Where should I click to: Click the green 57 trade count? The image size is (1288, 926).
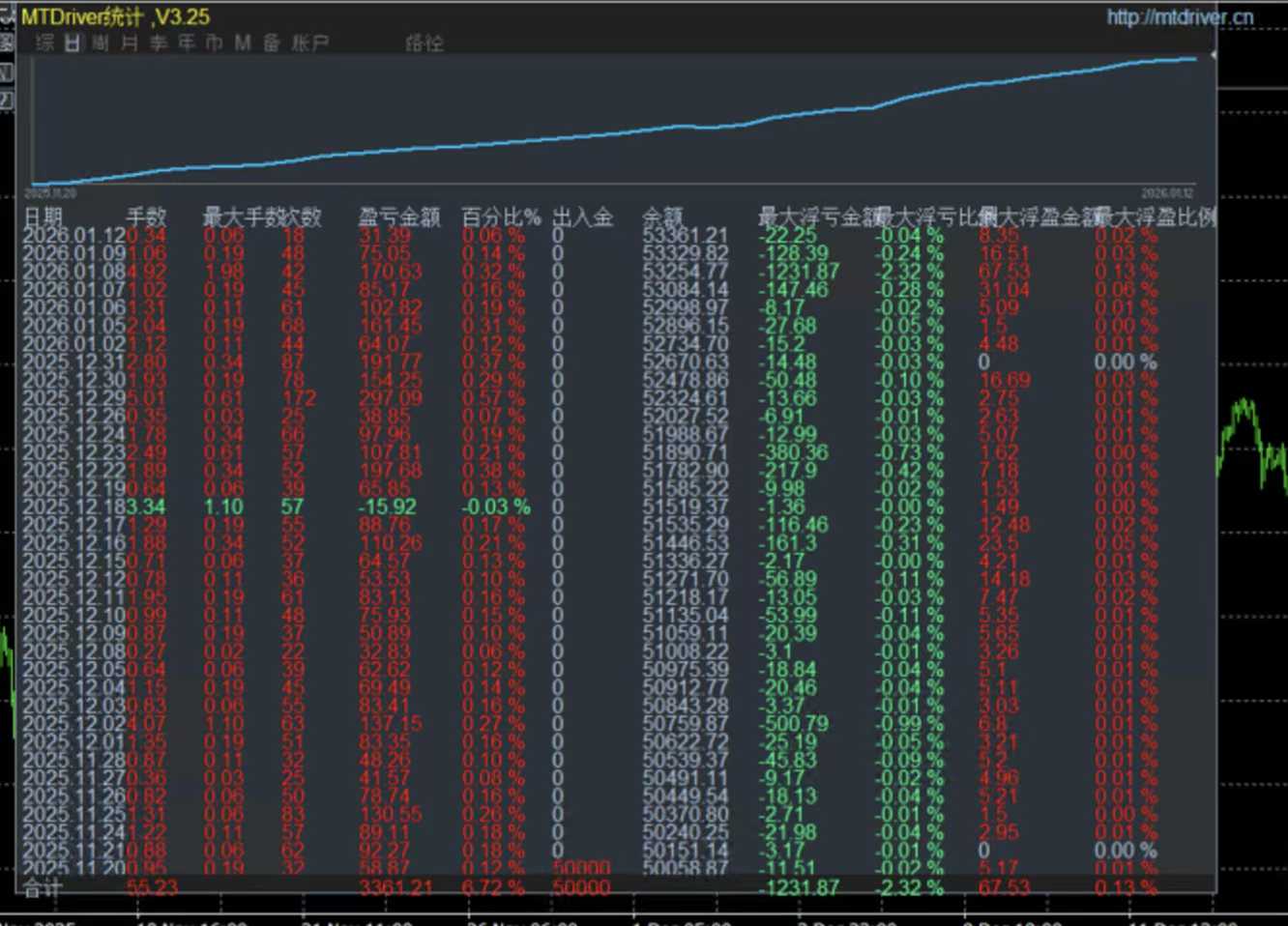[x=292, y=506]
